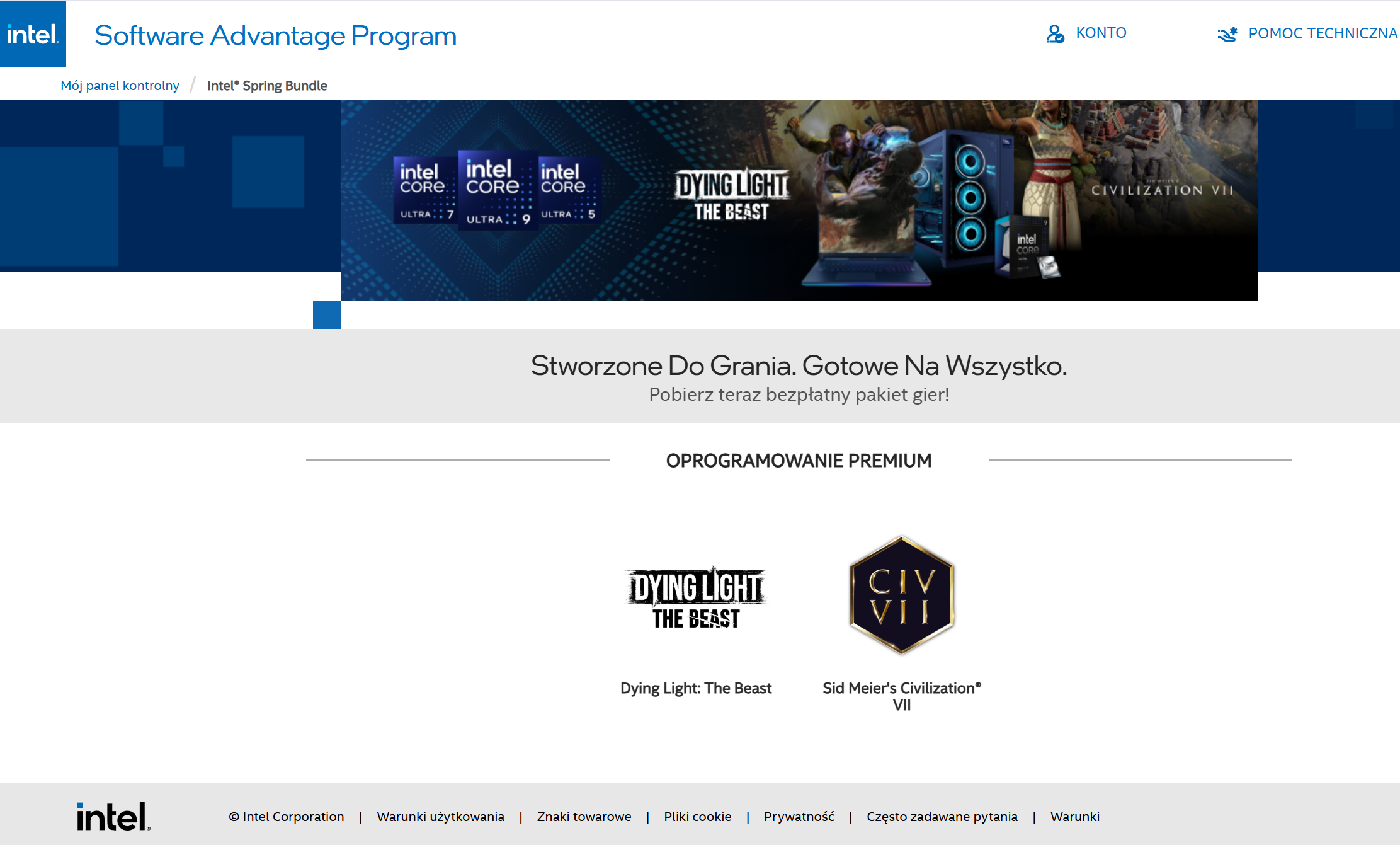Open the KONTO account menu

tap(1100, 33)
